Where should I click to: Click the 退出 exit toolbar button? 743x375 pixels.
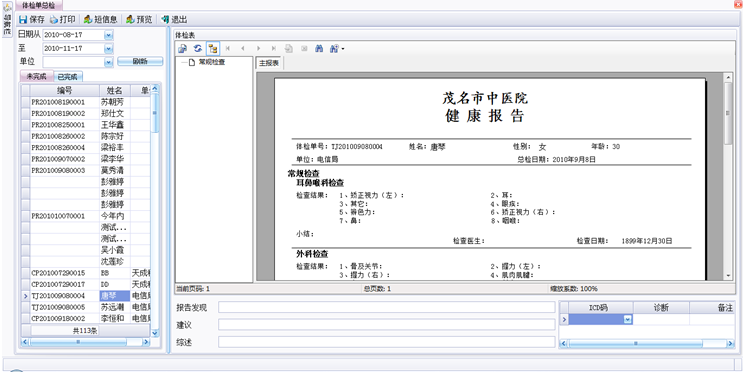tap(174, 19)
